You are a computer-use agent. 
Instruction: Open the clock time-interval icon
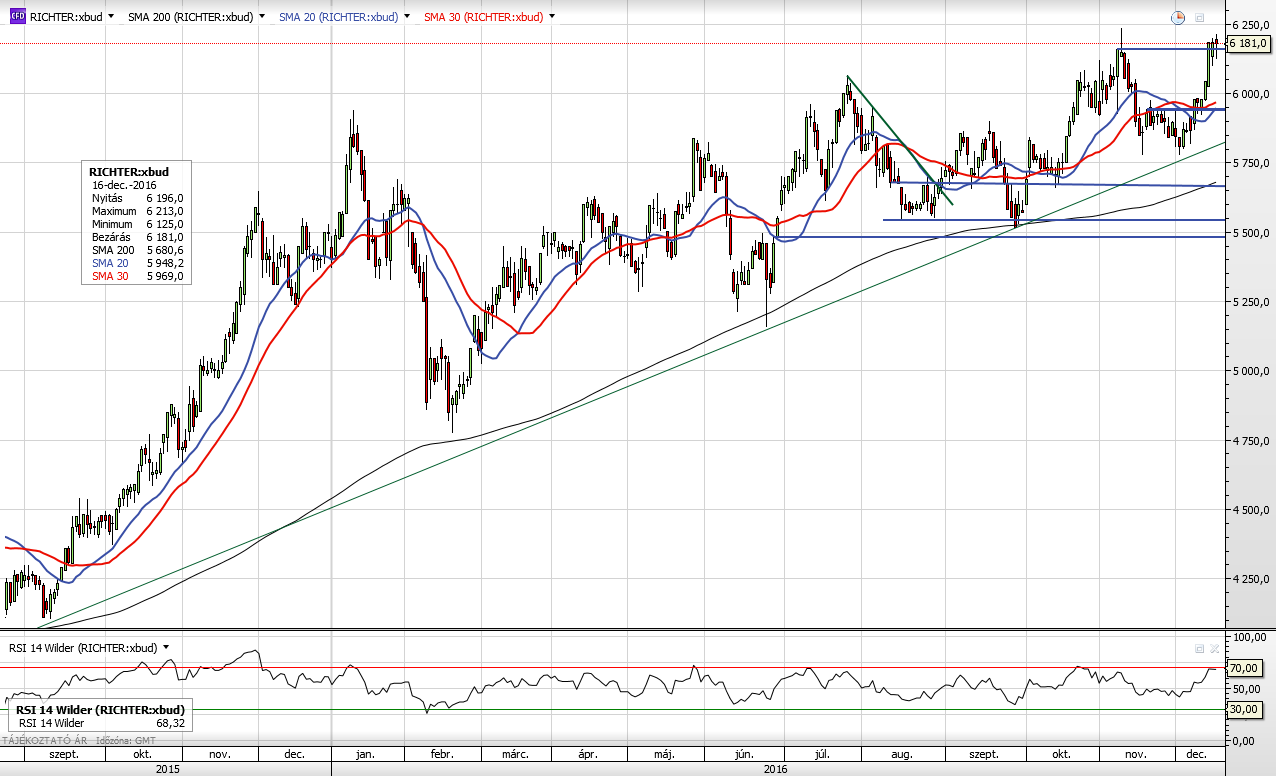tap(1178, 17)
